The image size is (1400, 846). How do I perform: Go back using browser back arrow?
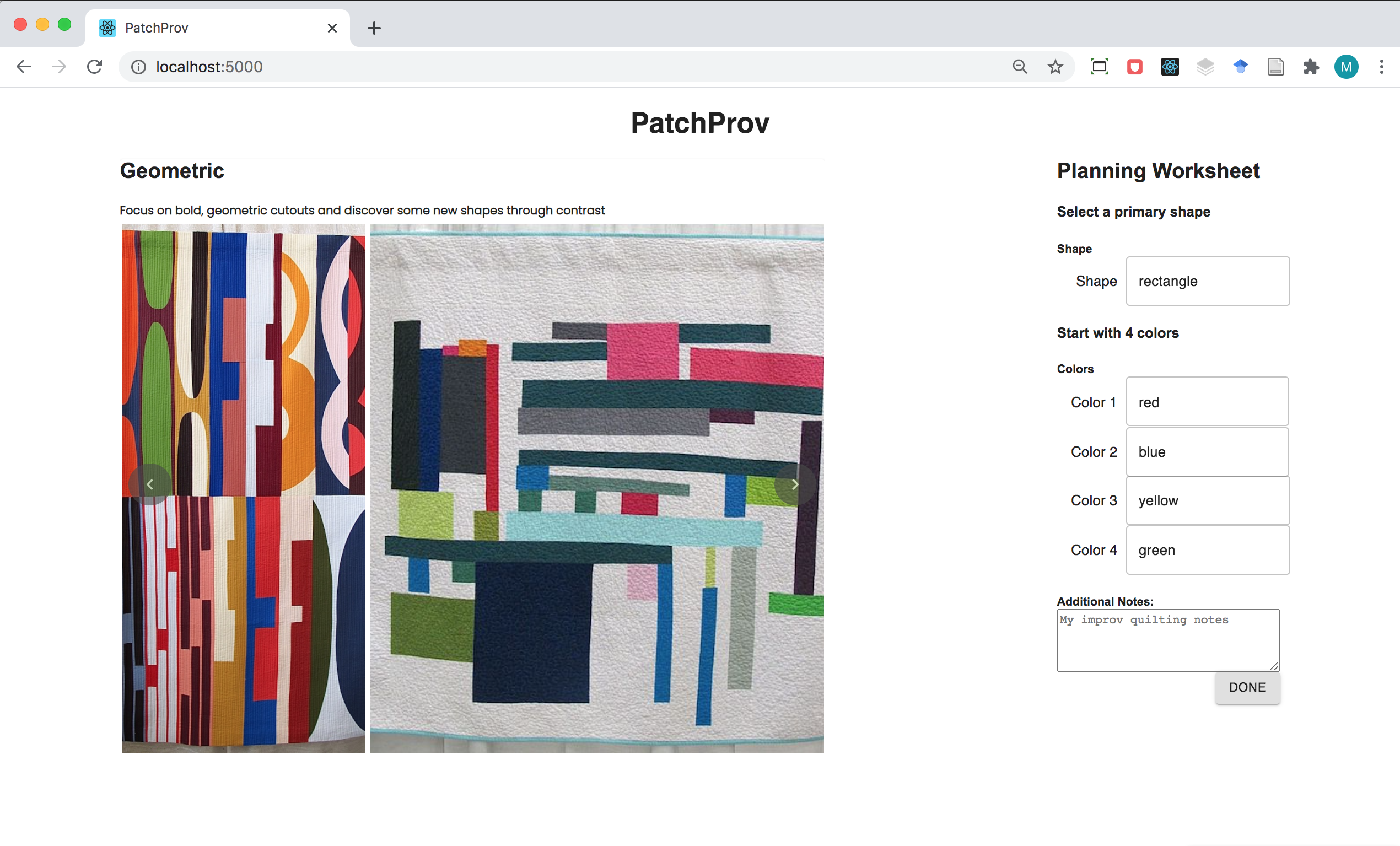click(x=23, y=67)
